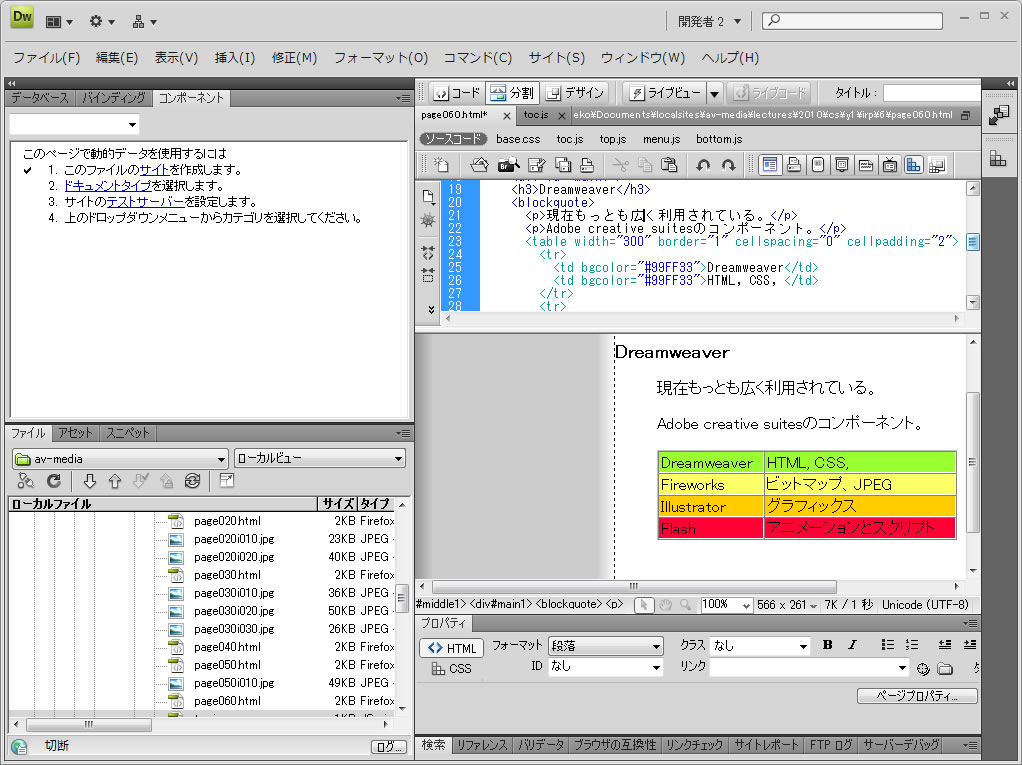Enable print media style rendering
This screenshot has height=765, width=1022.
click(x=794, y=165)
